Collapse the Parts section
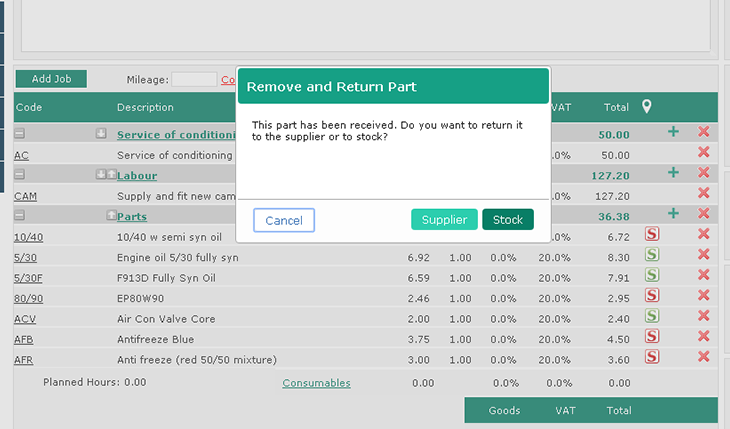This screenshot has height=429, width=730. tap(20, 216)
